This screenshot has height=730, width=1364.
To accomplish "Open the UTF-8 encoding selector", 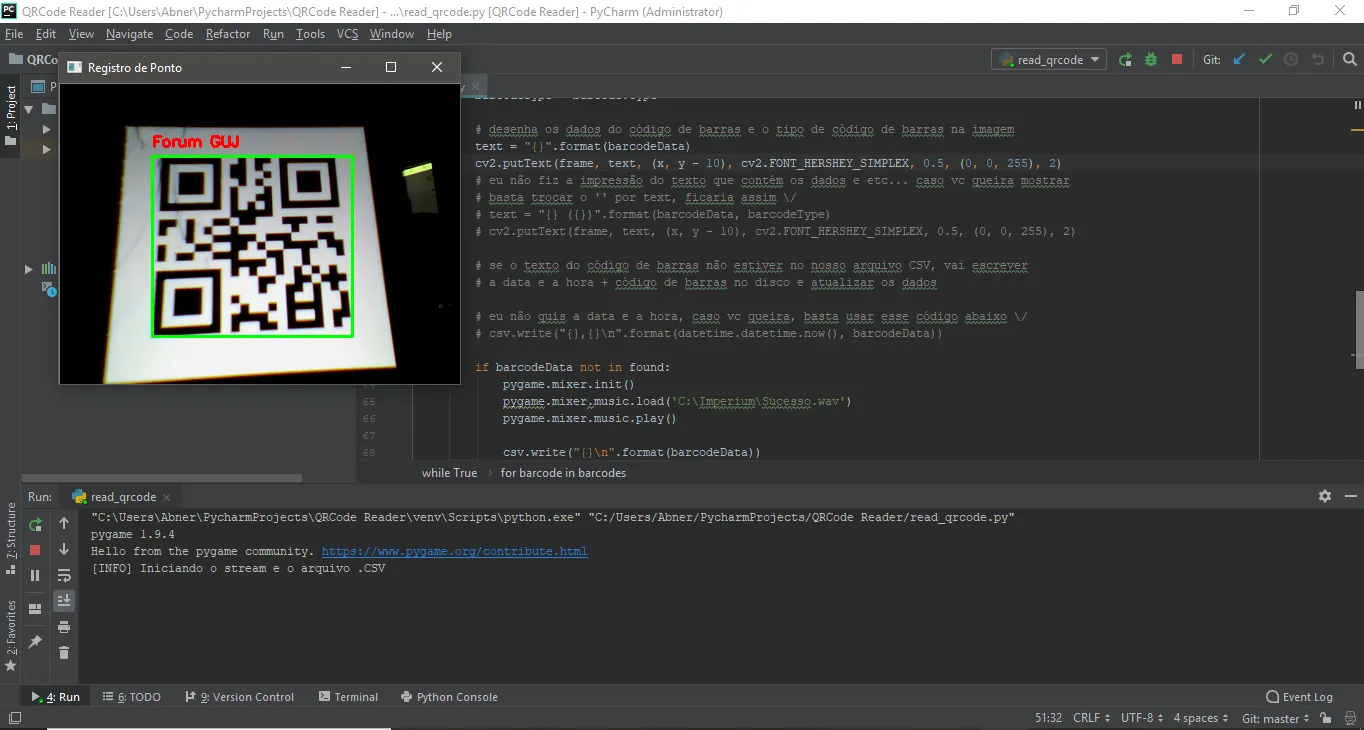I will pos(1141,718).
